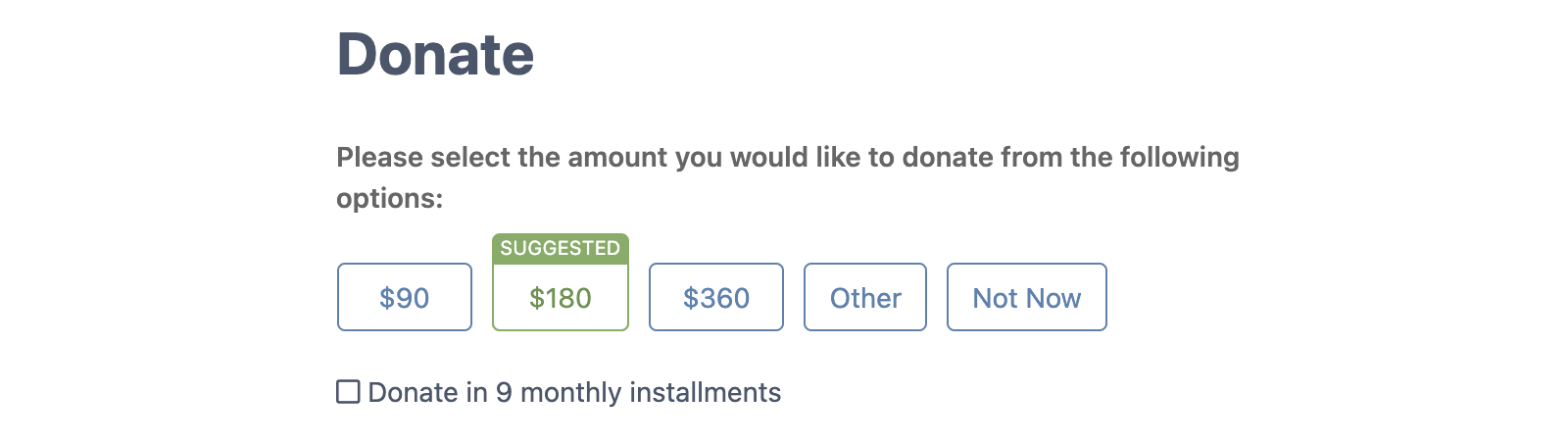1568x443 pixels.
Task: Click the word 'options:' in the prompt
Action: (x=389, y=199)
